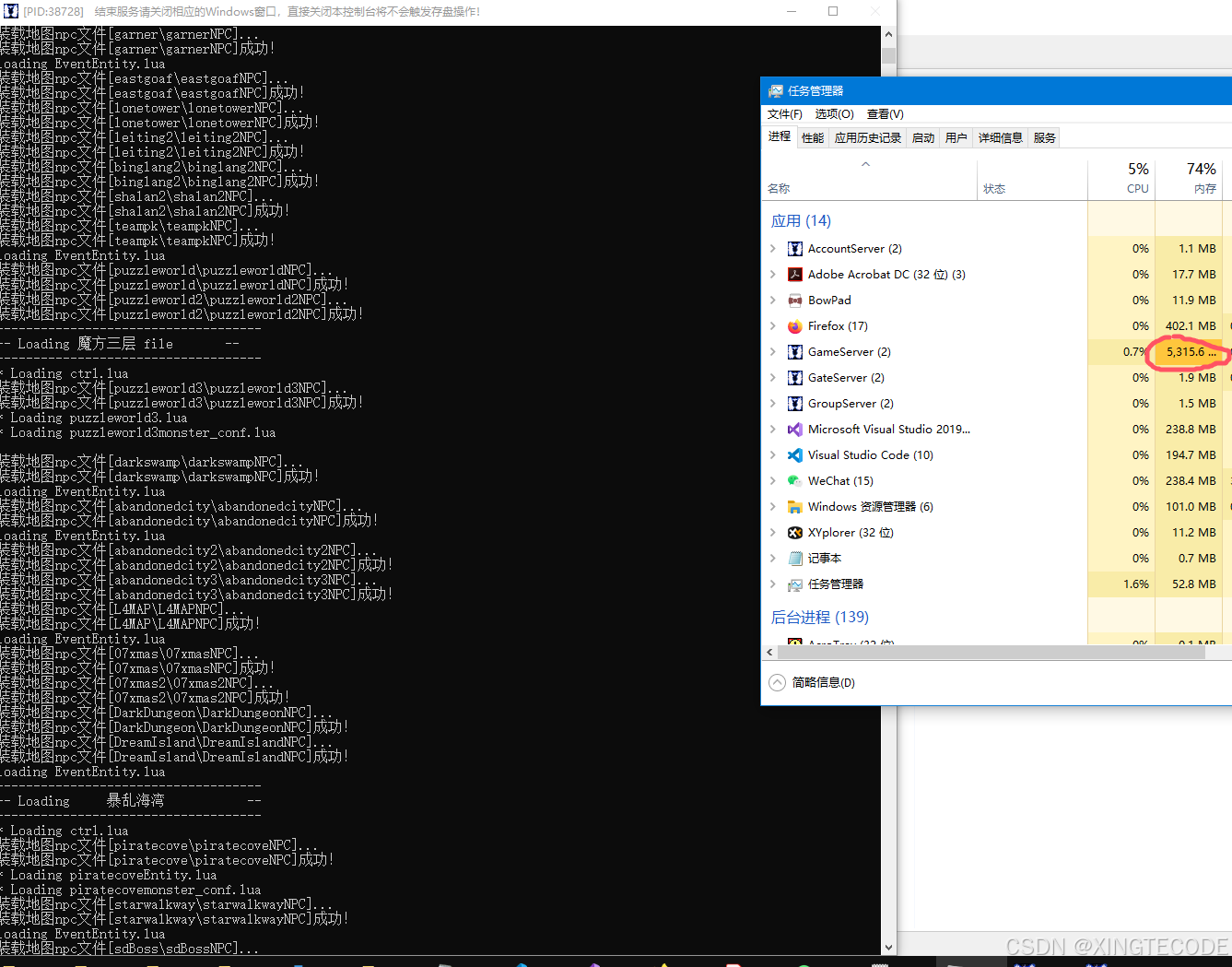
Task: Expand the AccountServer (2) process group
Action: pyautogui.click(x=773, y=249)
